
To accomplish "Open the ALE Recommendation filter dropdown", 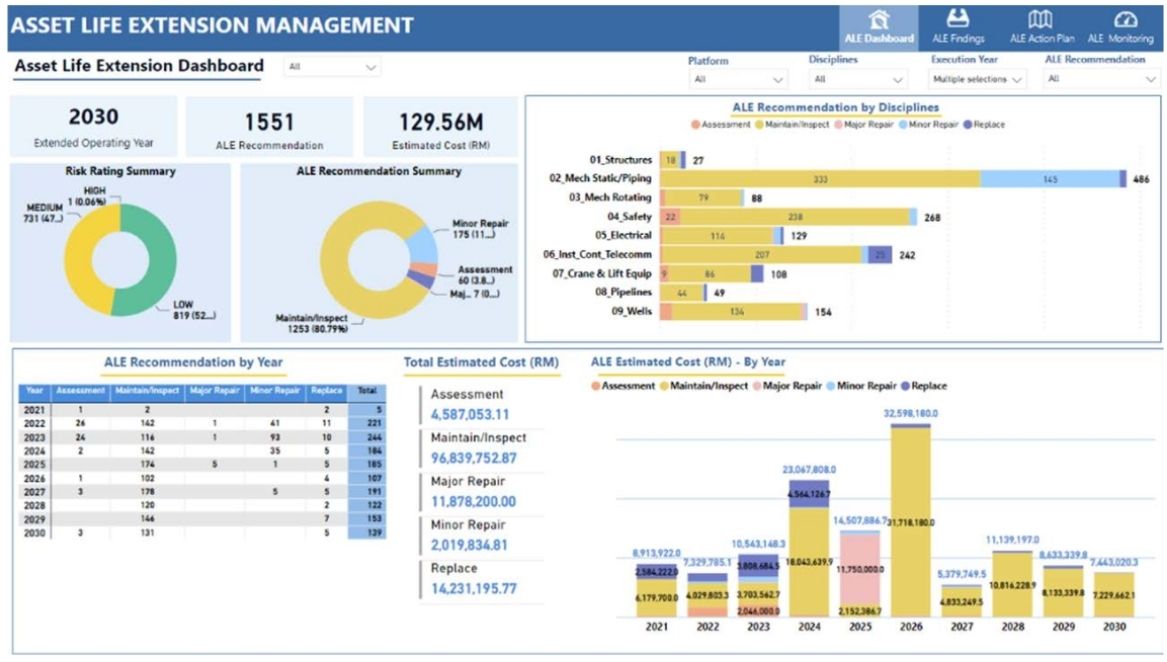I will click(x=1100, y=77).
